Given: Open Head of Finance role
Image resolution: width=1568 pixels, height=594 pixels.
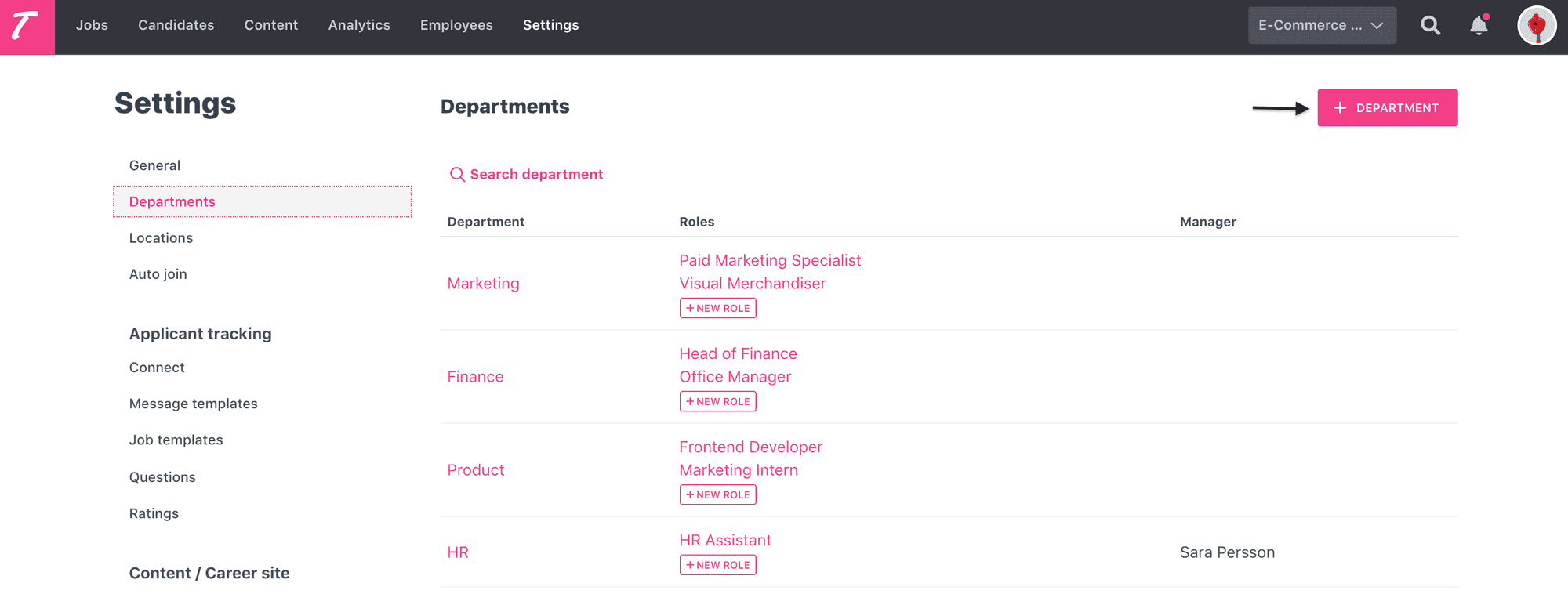Looking at the screenshot, I should click(738, 353).
